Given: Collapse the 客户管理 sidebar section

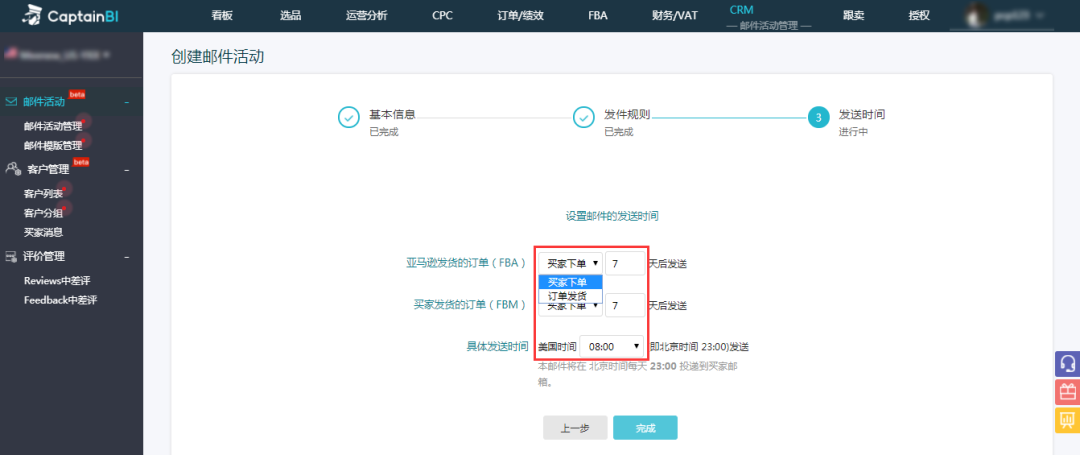Looking at the screenshot, I should point(127,169).
